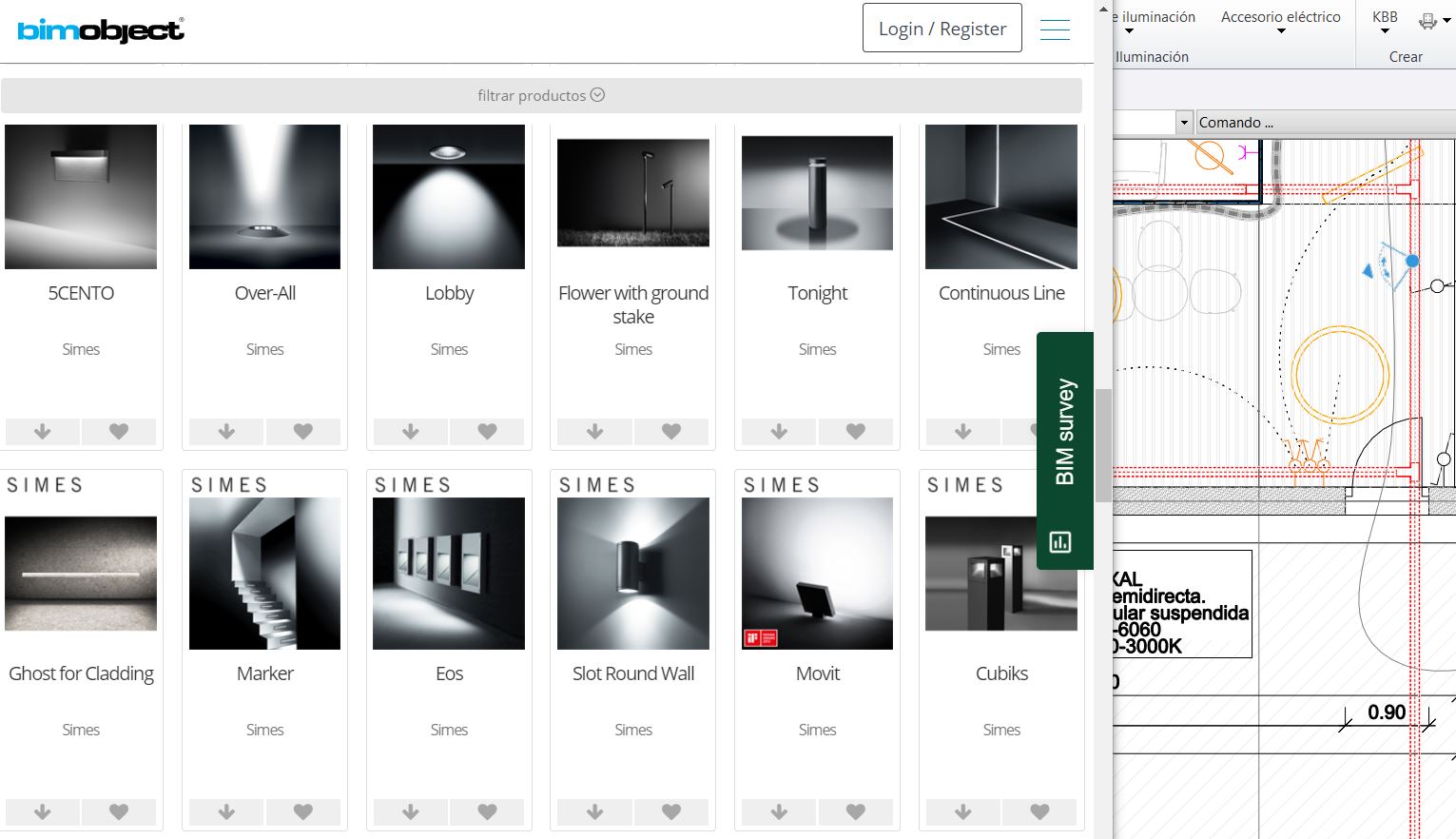
Task: Click the Eos product thumbnail
Action: pos(449,574)
